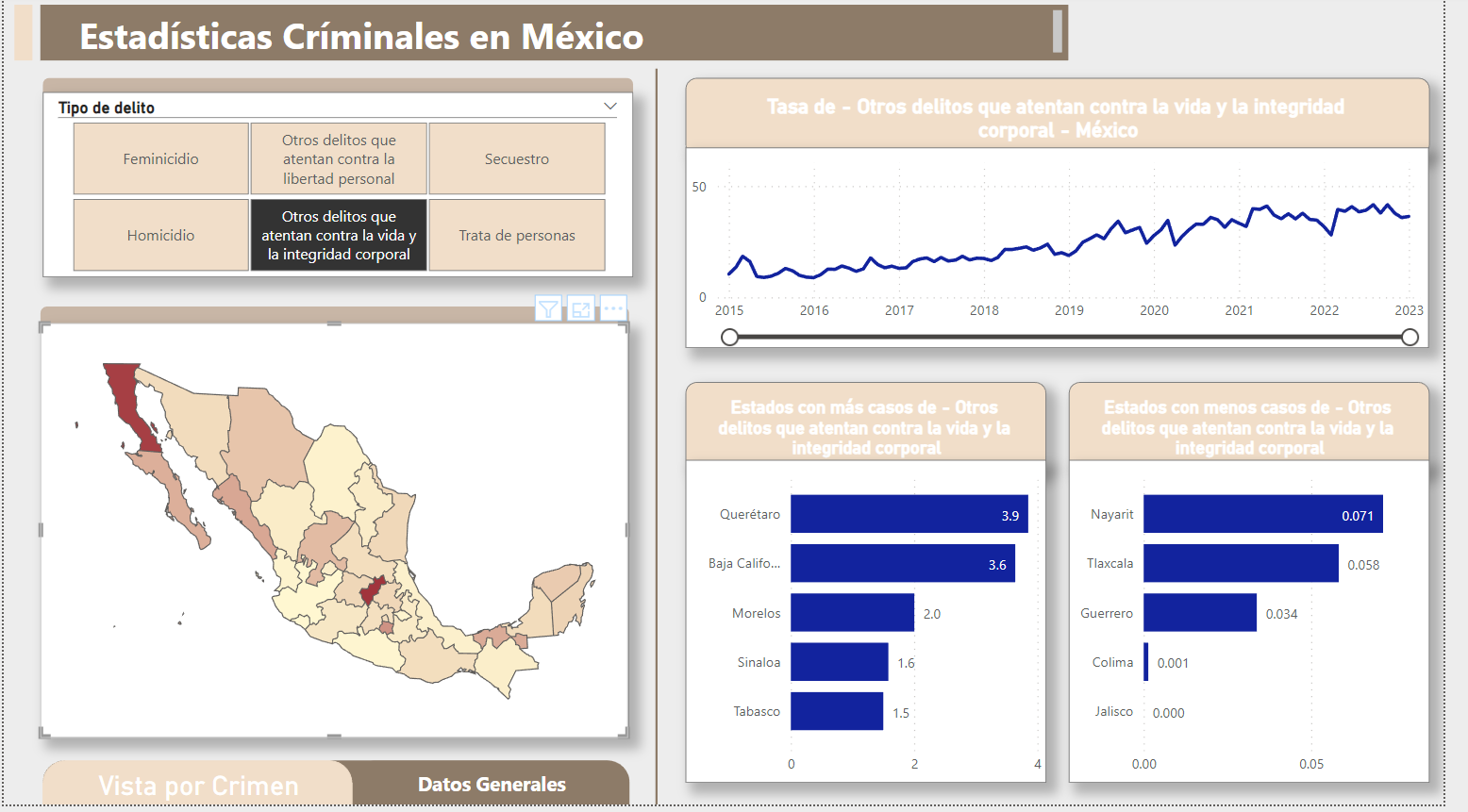Click the libertad personal crime type button

pyautogui.click(x=339, y=158)
